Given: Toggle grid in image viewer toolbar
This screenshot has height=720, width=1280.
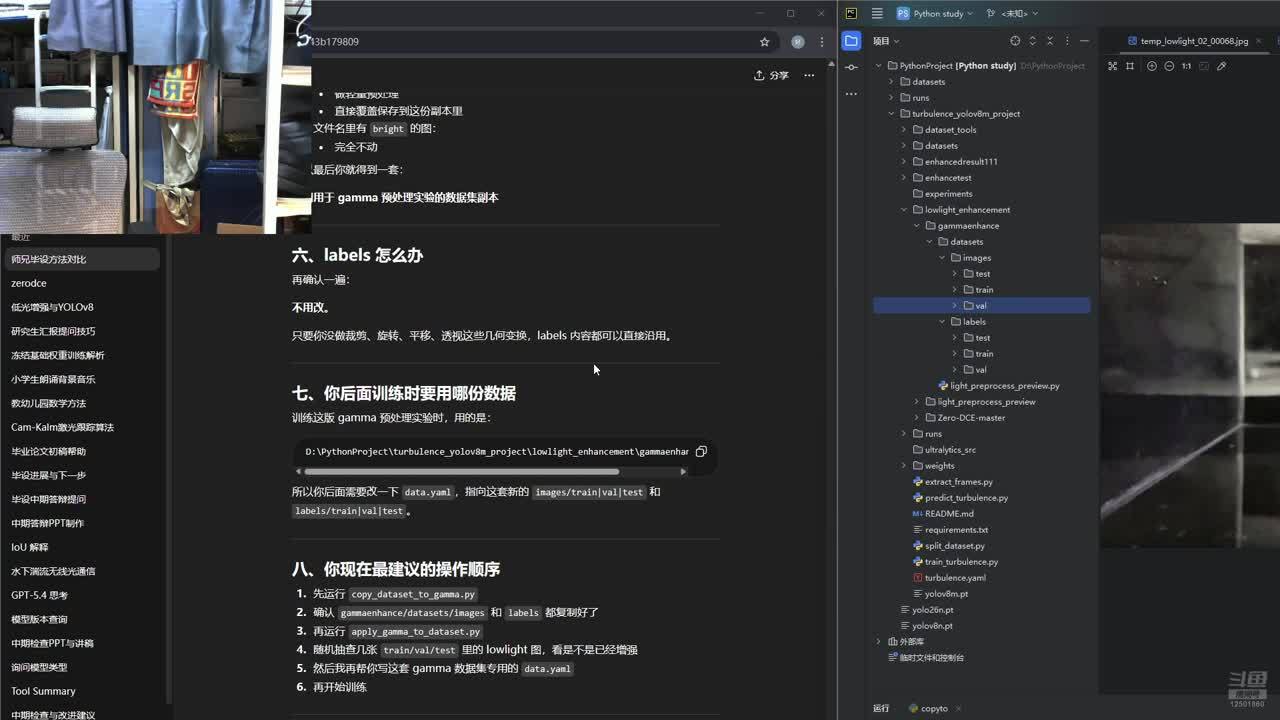Looking at the screenshot, I should pyautogui.click(x=1130, y=66).
